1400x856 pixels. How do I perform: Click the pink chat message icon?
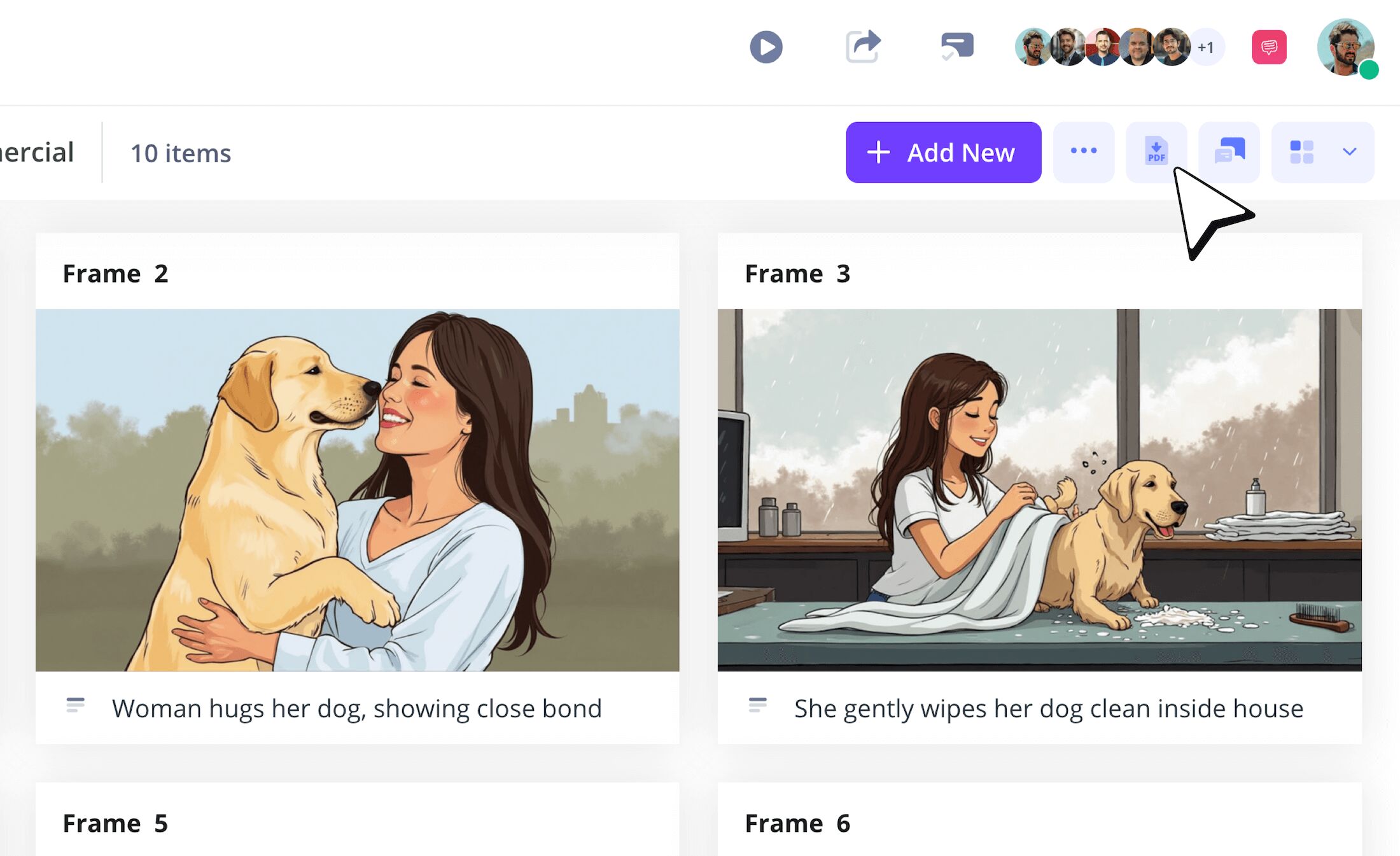[1269, 47]
